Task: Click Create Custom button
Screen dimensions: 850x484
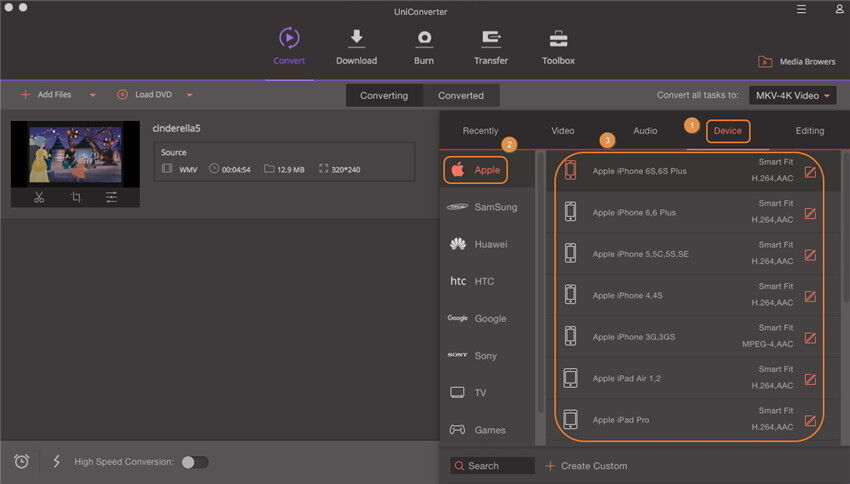Action: [x=587, y=466]
